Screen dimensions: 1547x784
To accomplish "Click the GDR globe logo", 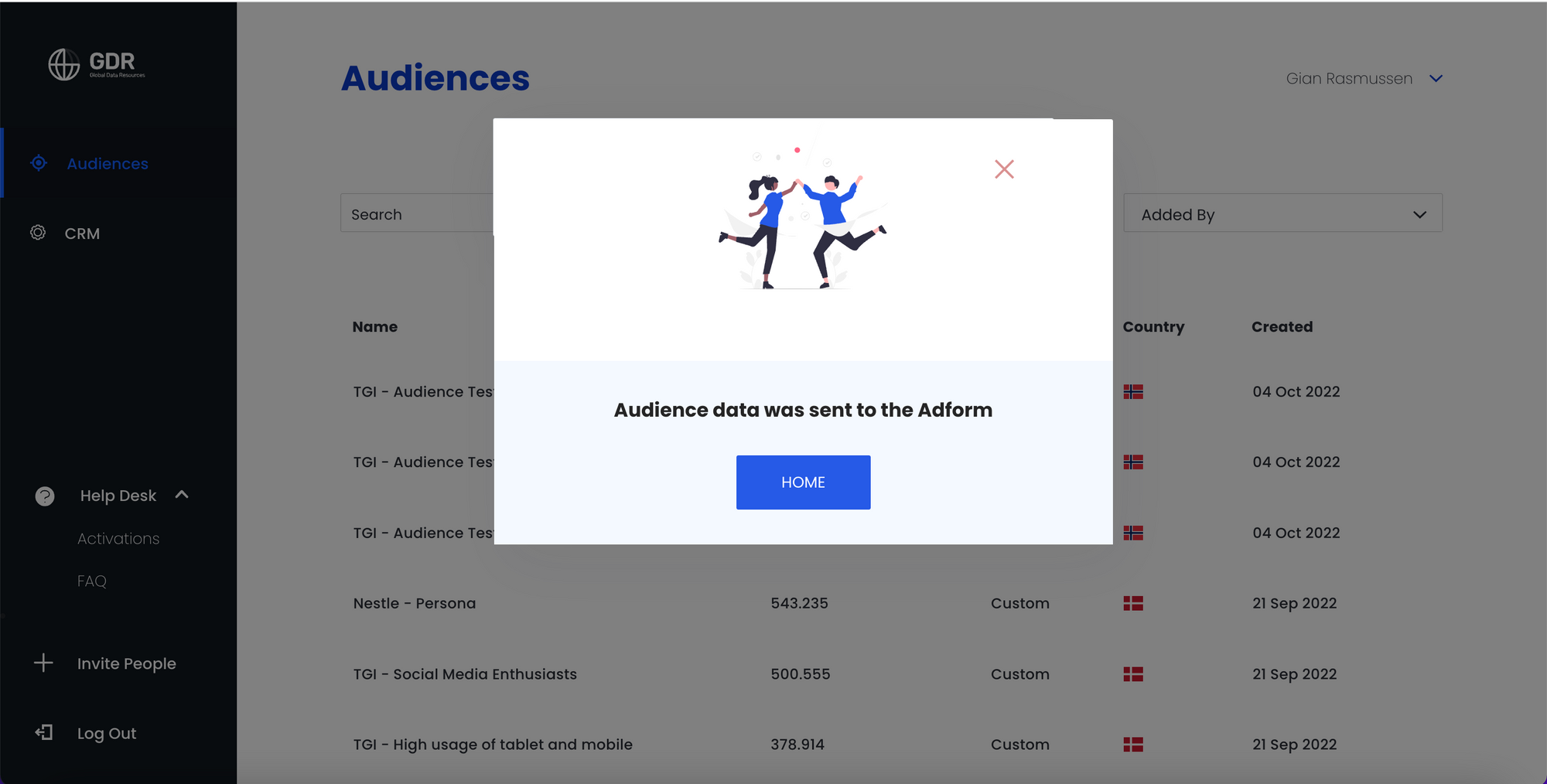I will pos(64,64).
